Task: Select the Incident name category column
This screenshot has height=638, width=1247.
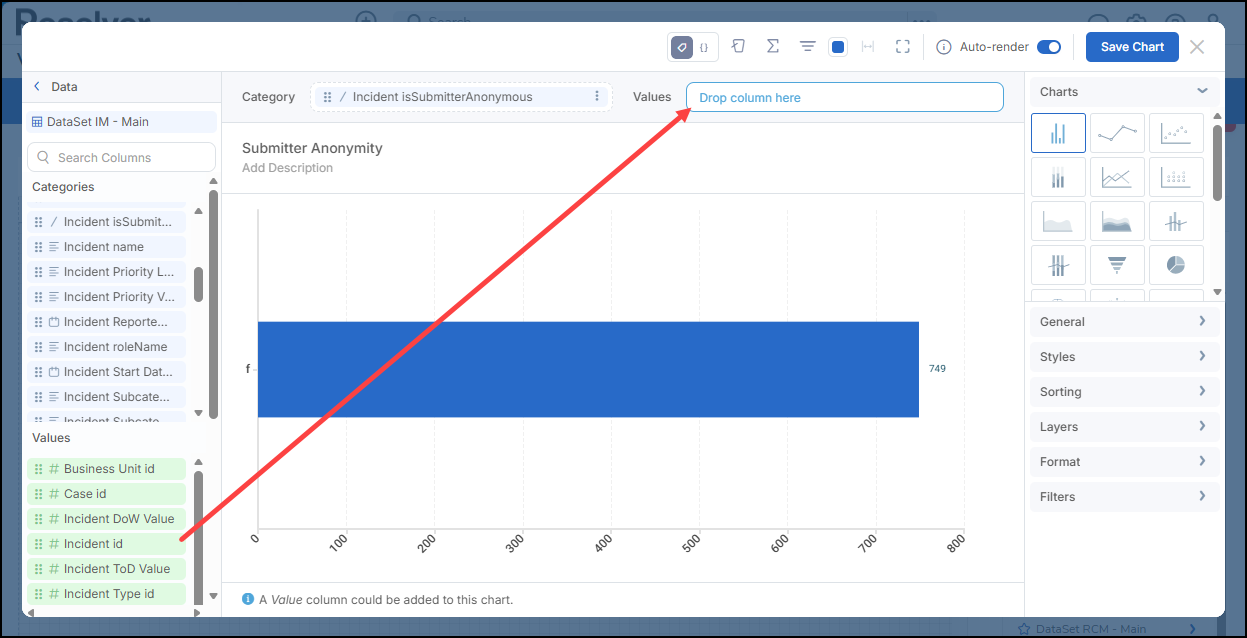Action: (x=106, y=247)
